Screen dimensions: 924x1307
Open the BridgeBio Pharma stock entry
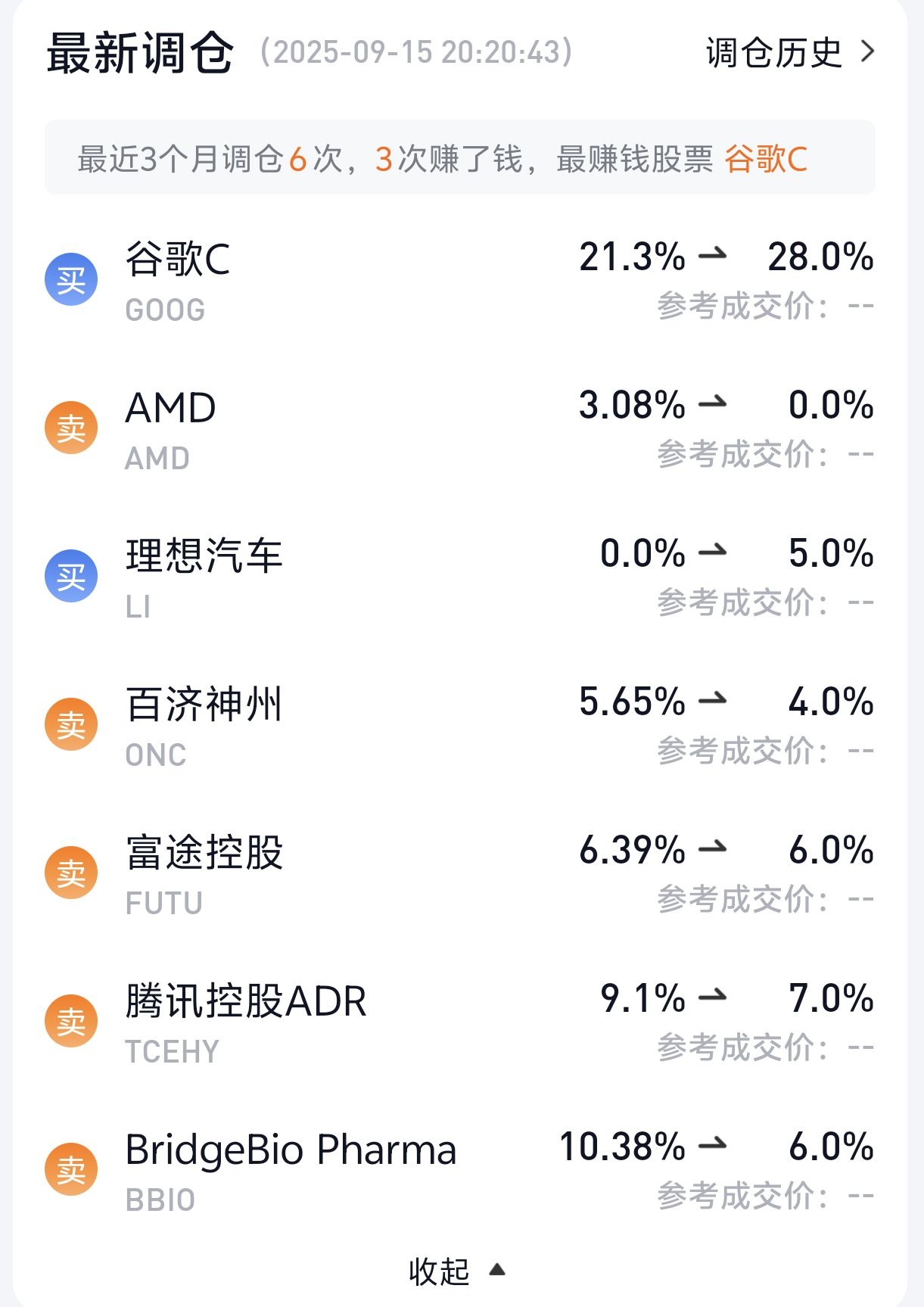[x=291, y=1150]
